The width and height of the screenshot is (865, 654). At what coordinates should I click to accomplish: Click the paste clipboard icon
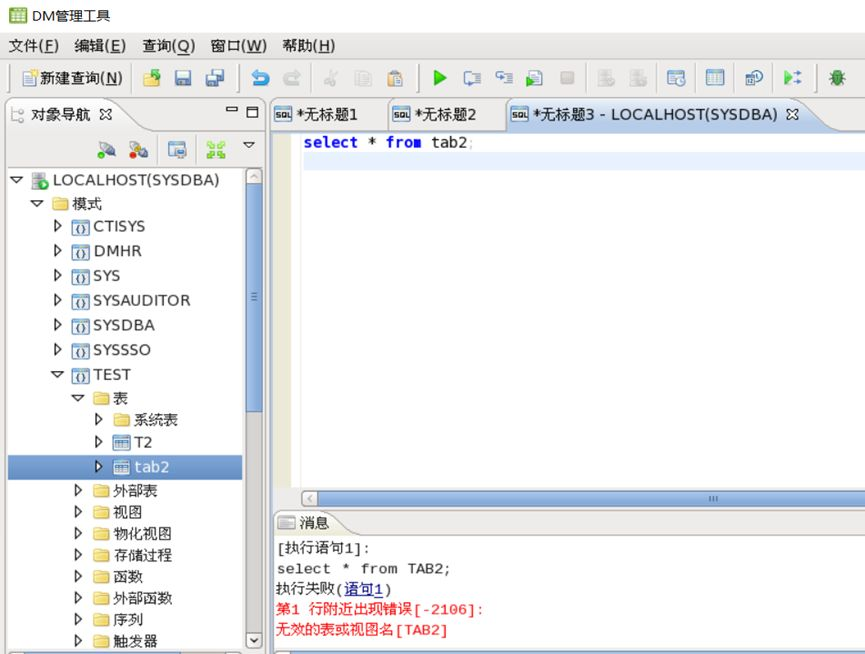(x=394, y=78)
